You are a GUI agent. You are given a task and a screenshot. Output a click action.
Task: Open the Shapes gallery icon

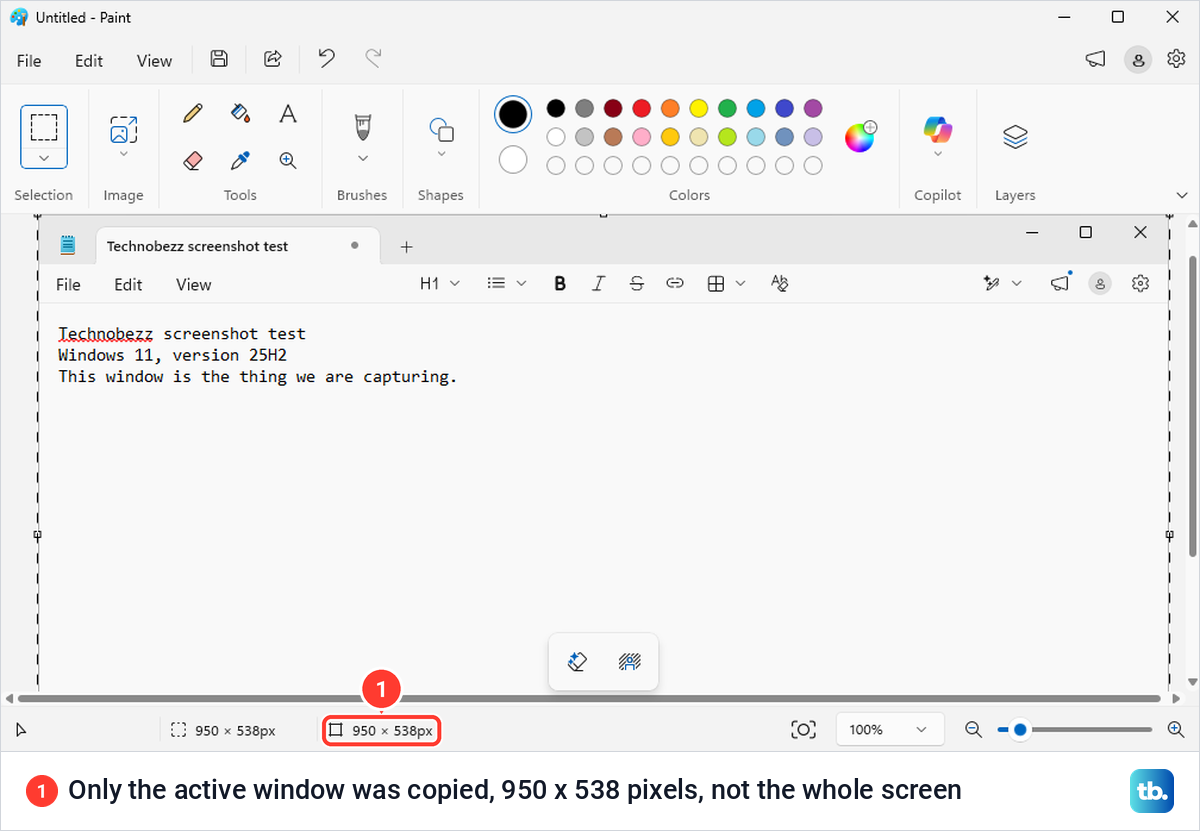(442, 130)
